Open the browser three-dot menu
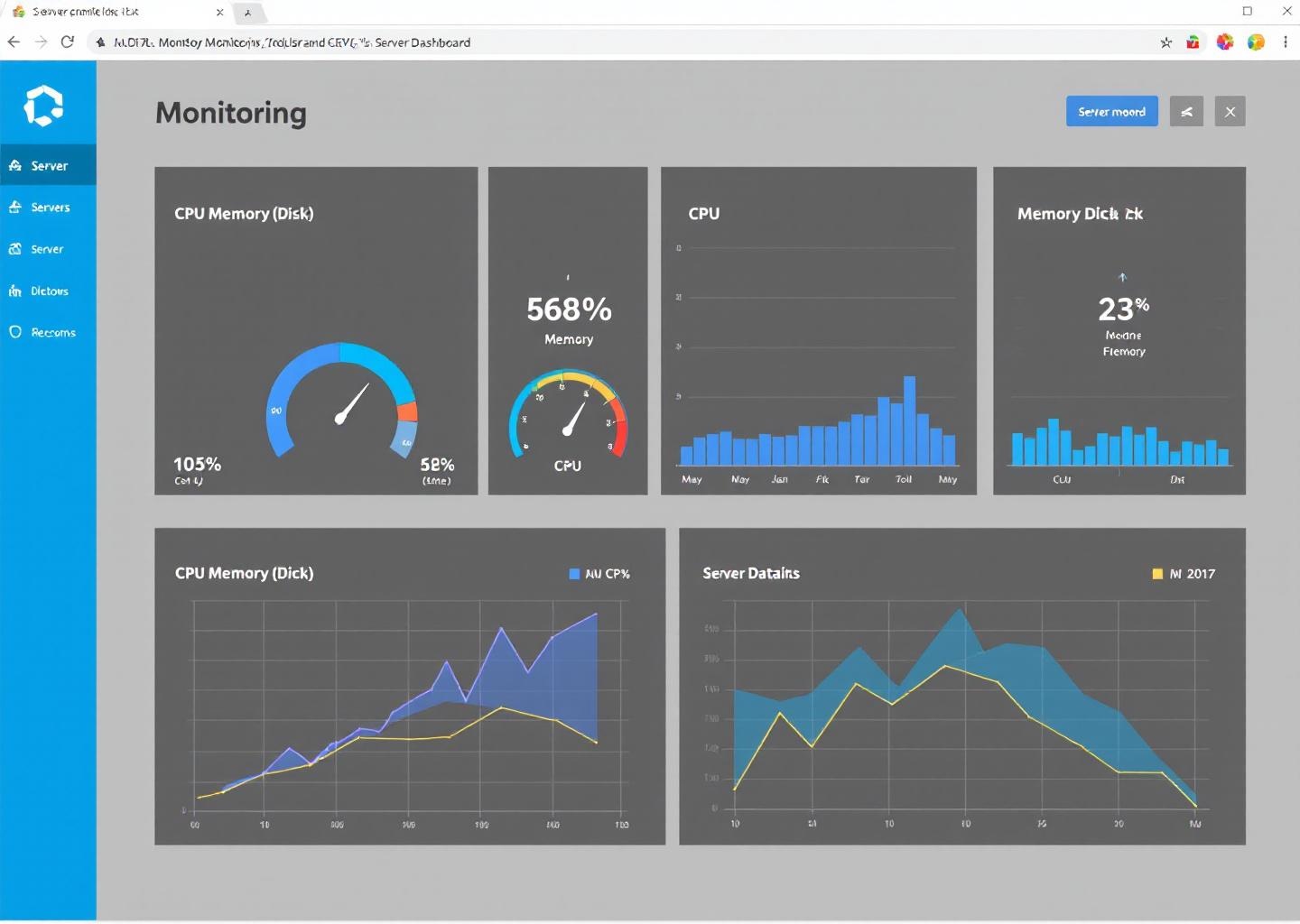This screenshot has width=1300, height=924. (1286, 42)
